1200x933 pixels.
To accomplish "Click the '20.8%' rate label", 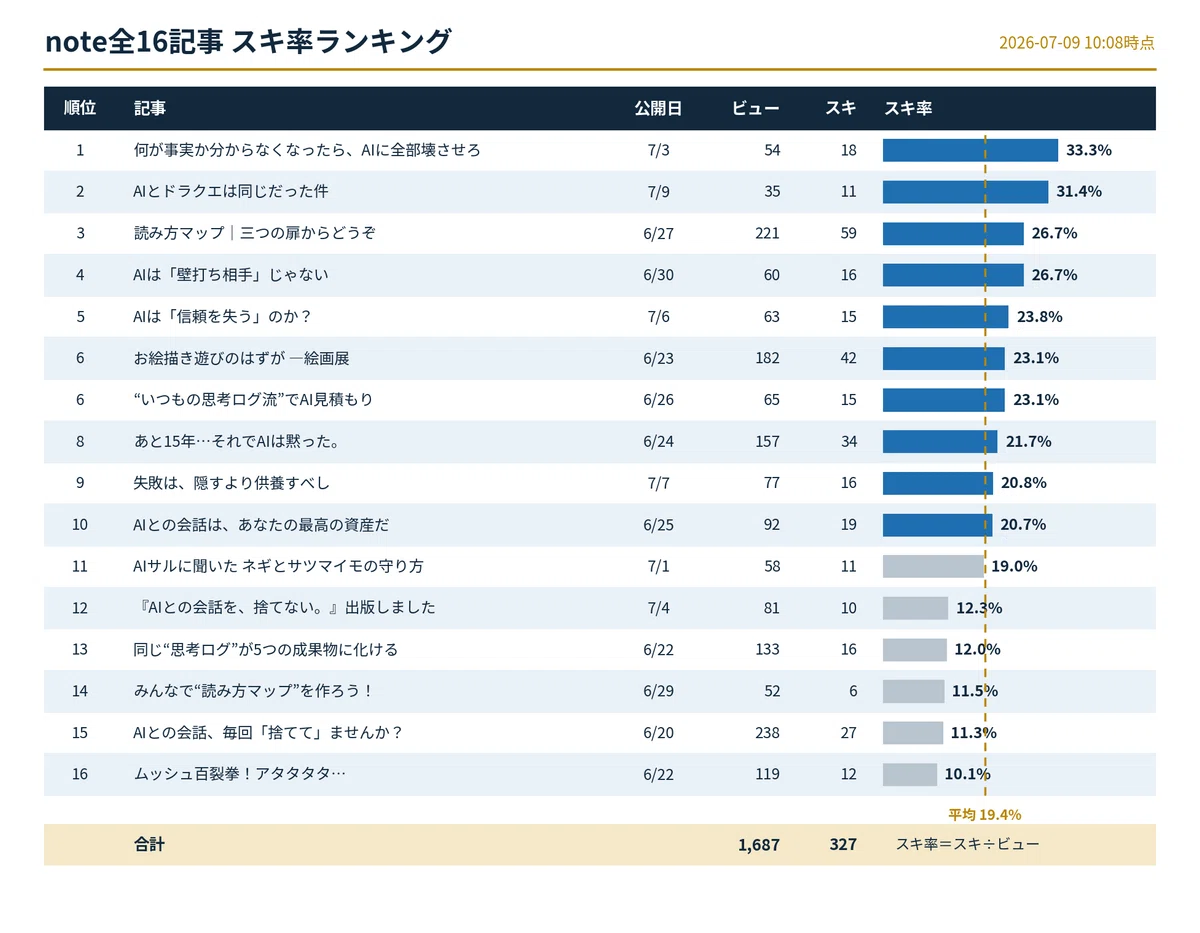I will click(1024, 483).
